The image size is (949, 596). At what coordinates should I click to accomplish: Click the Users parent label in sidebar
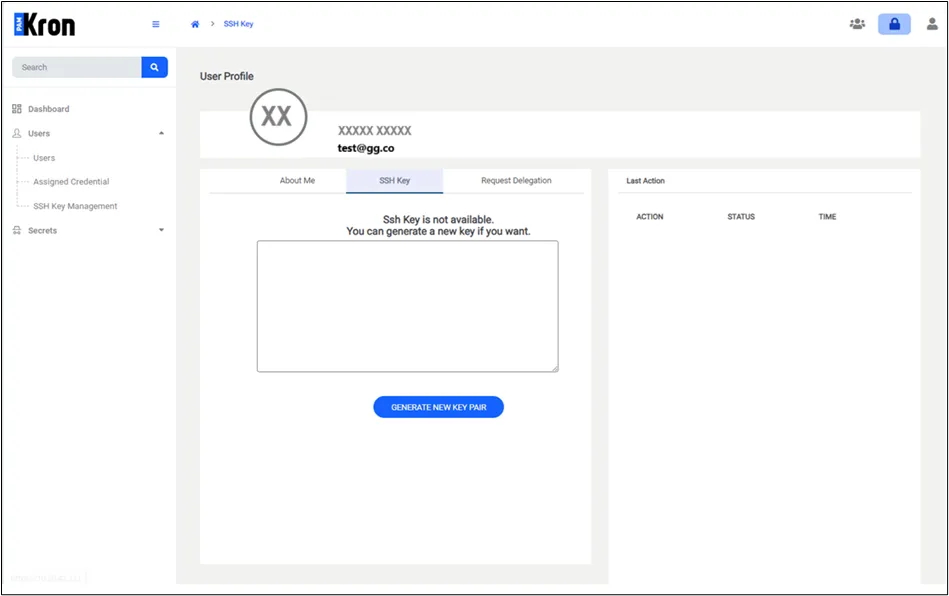39,133
